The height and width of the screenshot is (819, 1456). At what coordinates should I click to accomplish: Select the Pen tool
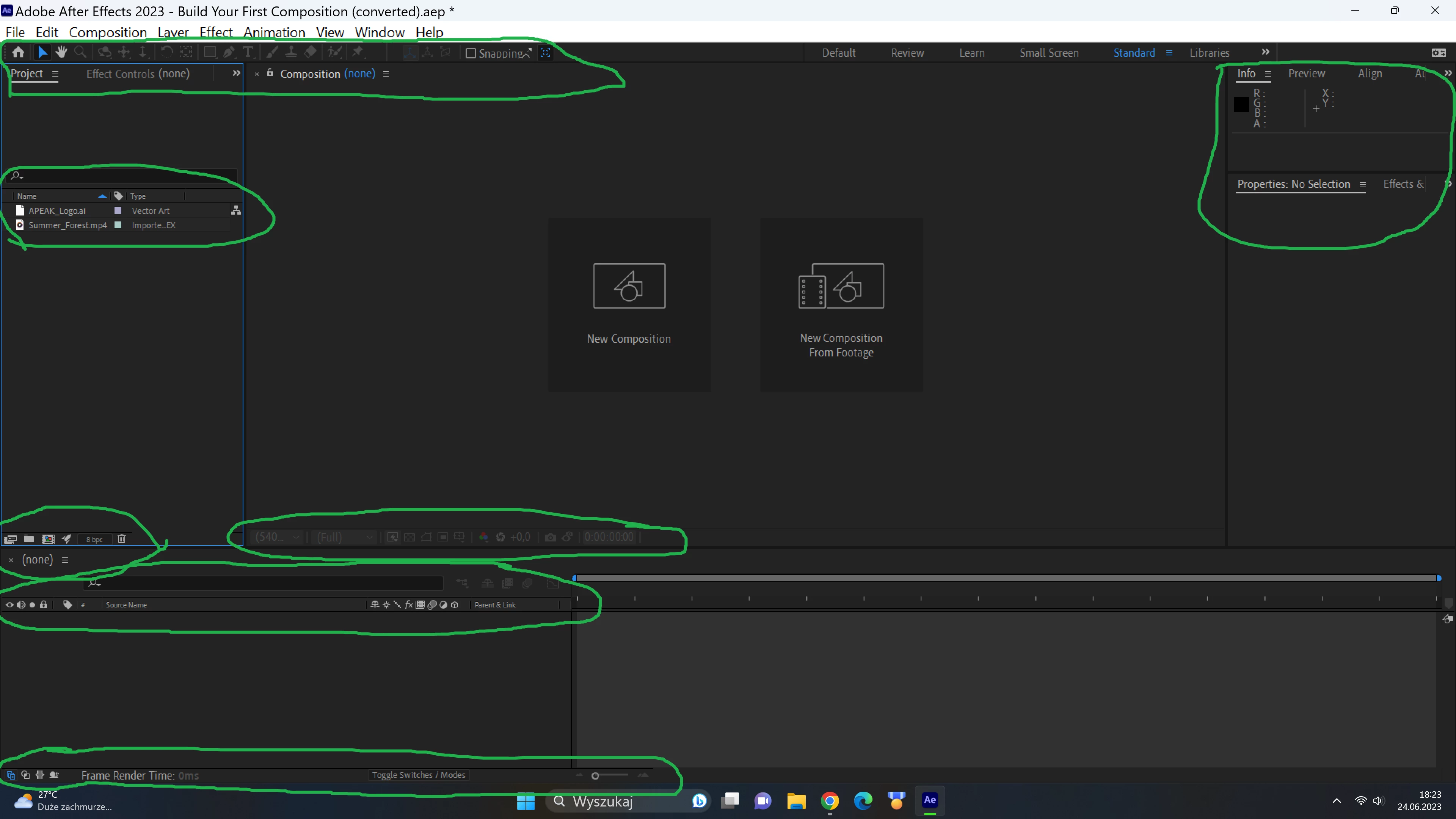tap(228, 52)
